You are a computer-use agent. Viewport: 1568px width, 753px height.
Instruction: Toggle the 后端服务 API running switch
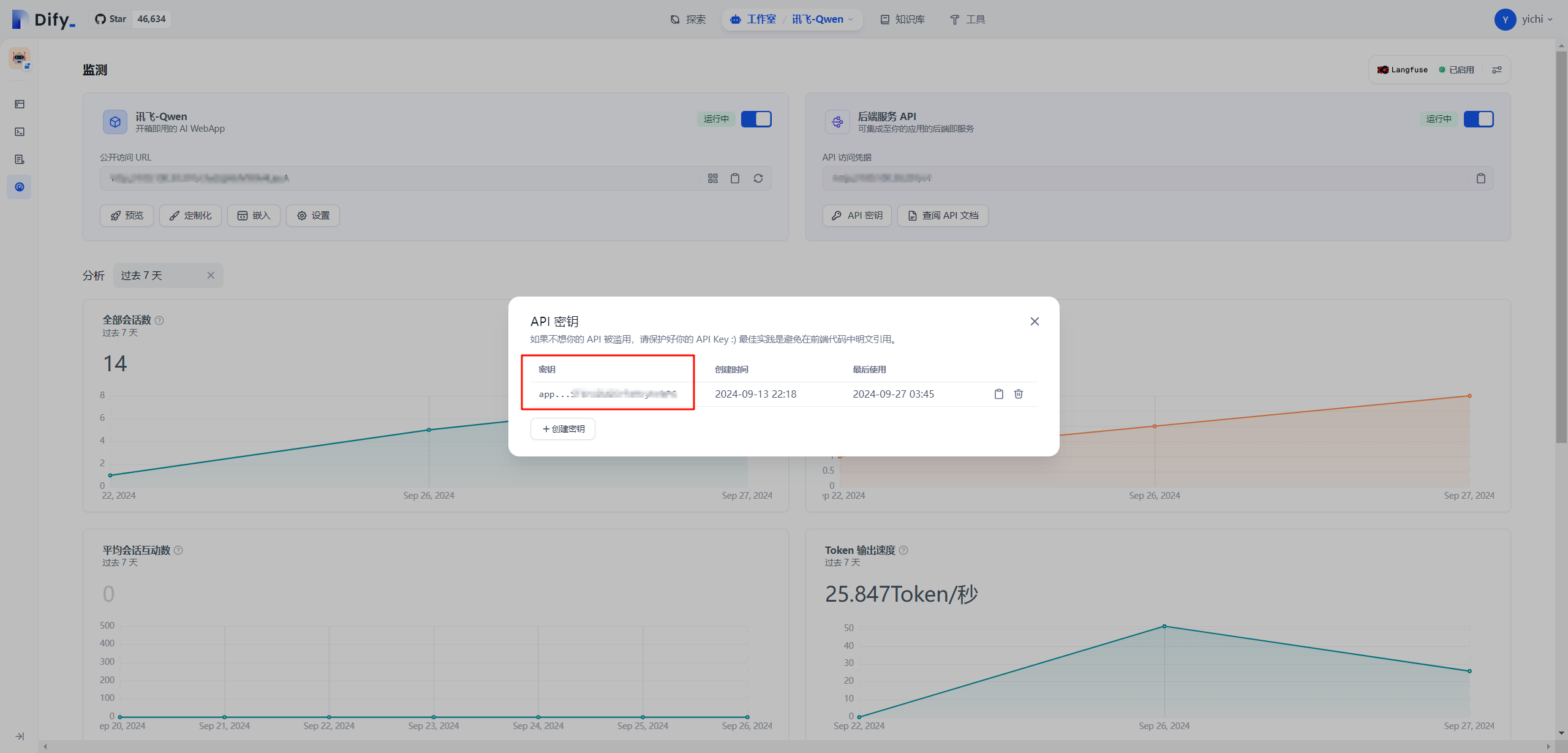coord(1479,119)
